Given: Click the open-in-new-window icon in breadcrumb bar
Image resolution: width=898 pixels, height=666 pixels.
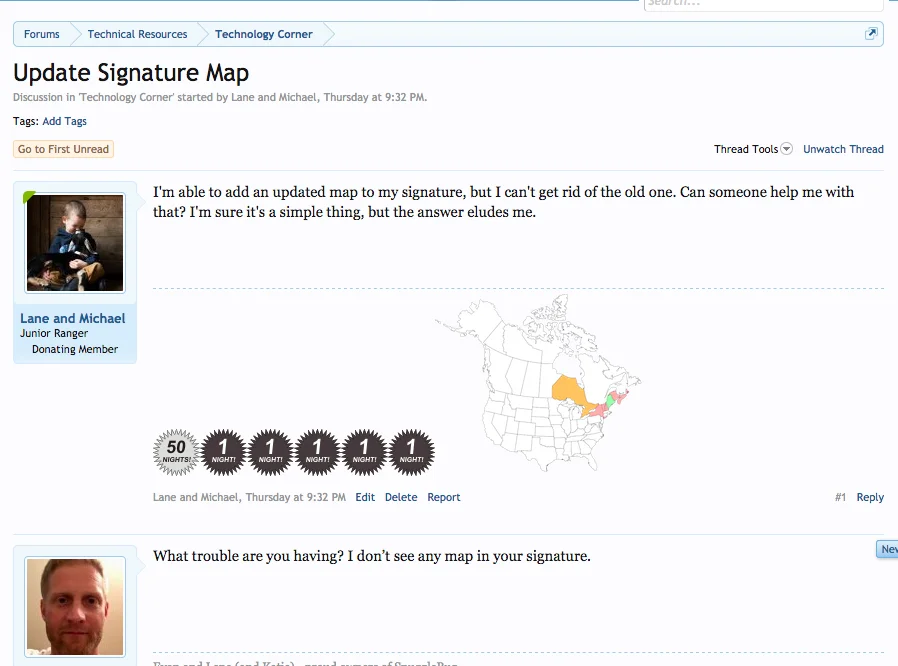Looking at the screenshot, I should pyautogui.click(x=871, y=34).
